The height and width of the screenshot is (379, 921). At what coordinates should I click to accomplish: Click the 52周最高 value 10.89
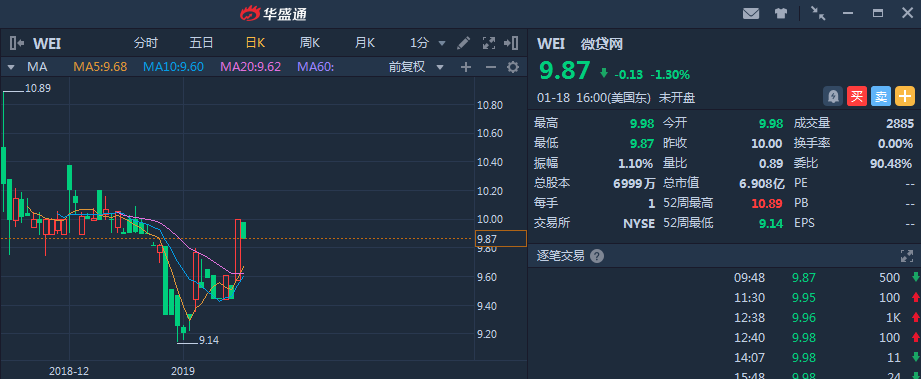click(767, 203)
